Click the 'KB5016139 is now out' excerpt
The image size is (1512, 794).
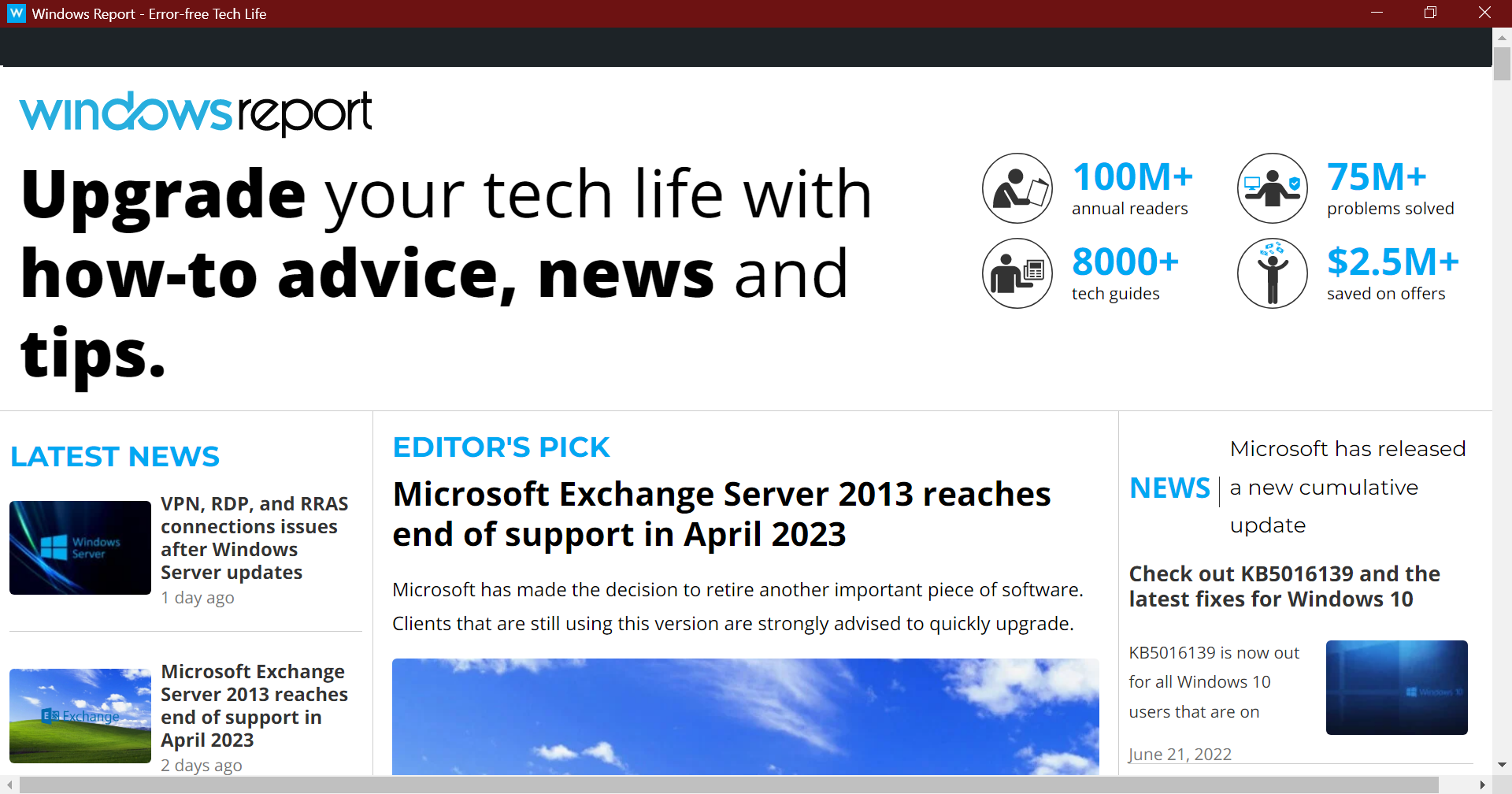(1214, 682)
